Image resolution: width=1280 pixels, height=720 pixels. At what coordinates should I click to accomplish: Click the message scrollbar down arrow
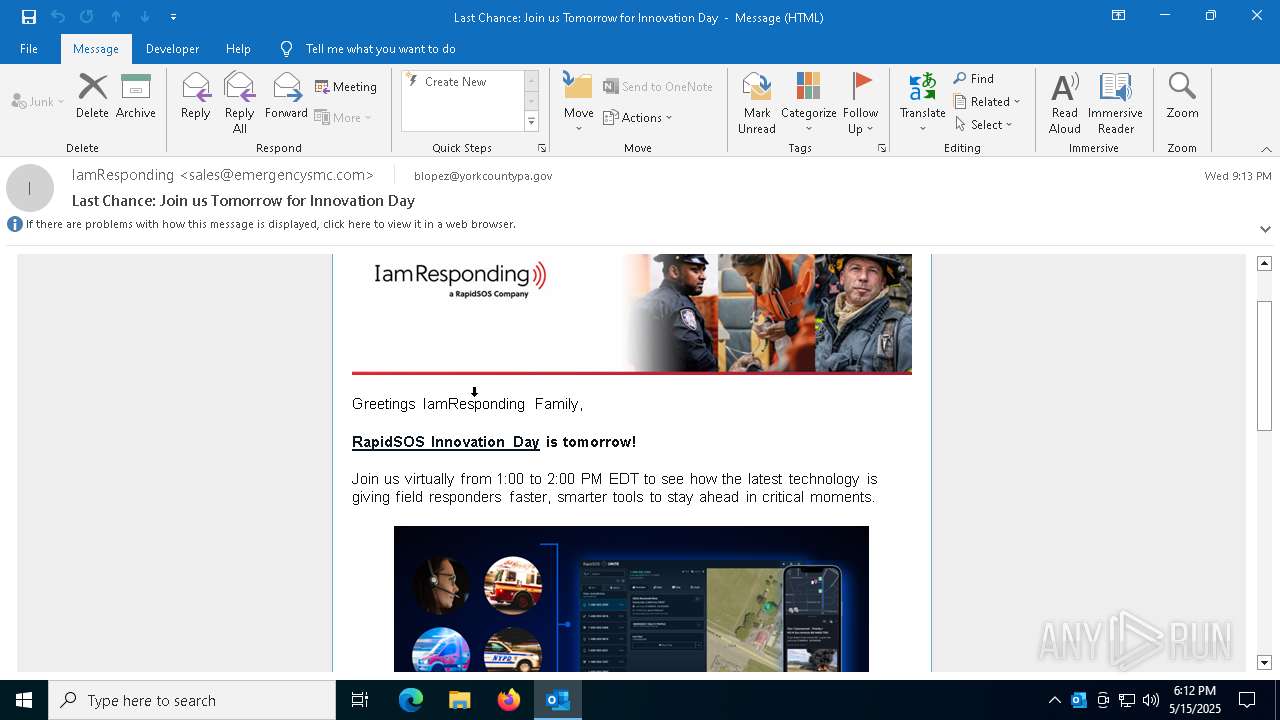(1264, 663)
